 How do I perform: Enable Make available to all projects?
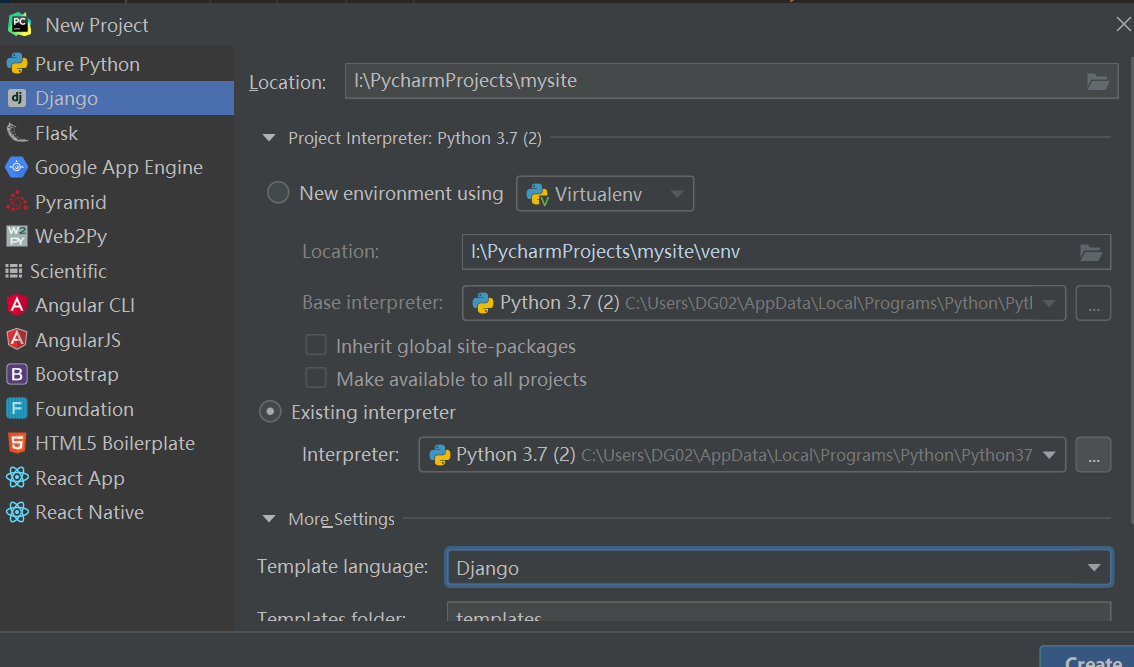click(x=316, y=378)
